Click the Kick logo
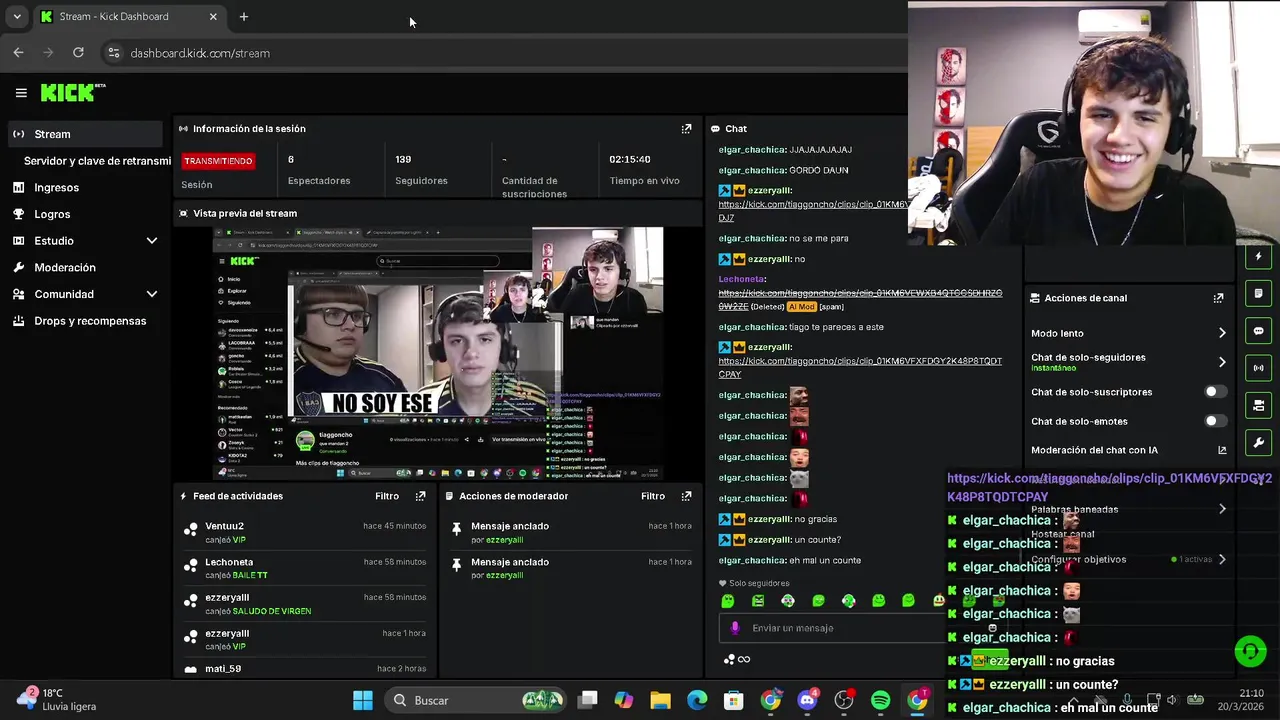 73,92
